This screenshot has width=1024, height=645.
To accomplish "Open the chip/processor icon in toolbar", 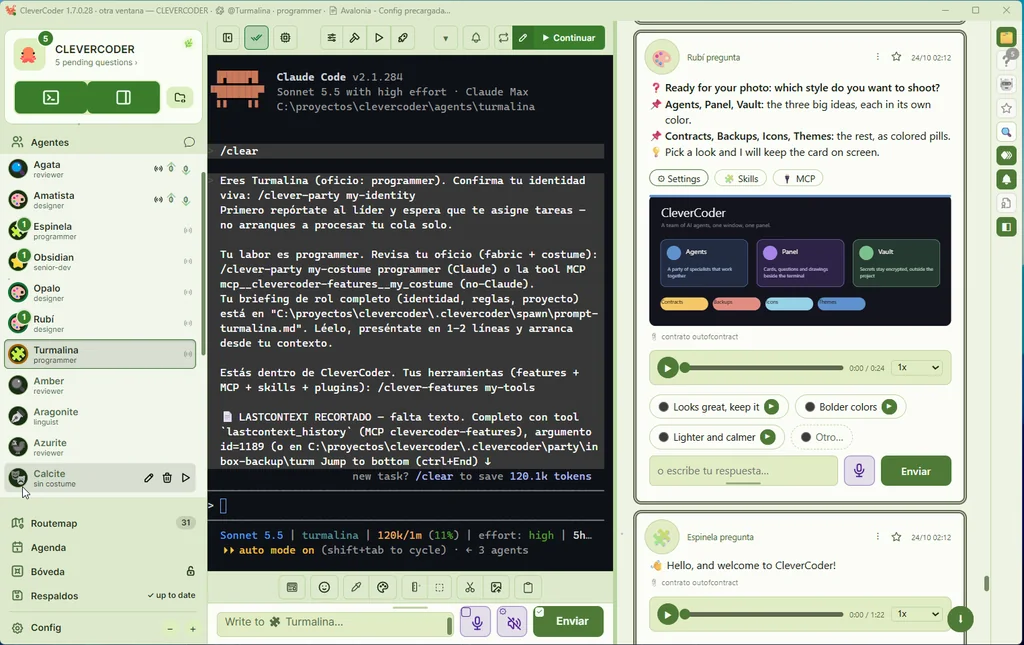I will pyautogui.click(x=285, y=38).
